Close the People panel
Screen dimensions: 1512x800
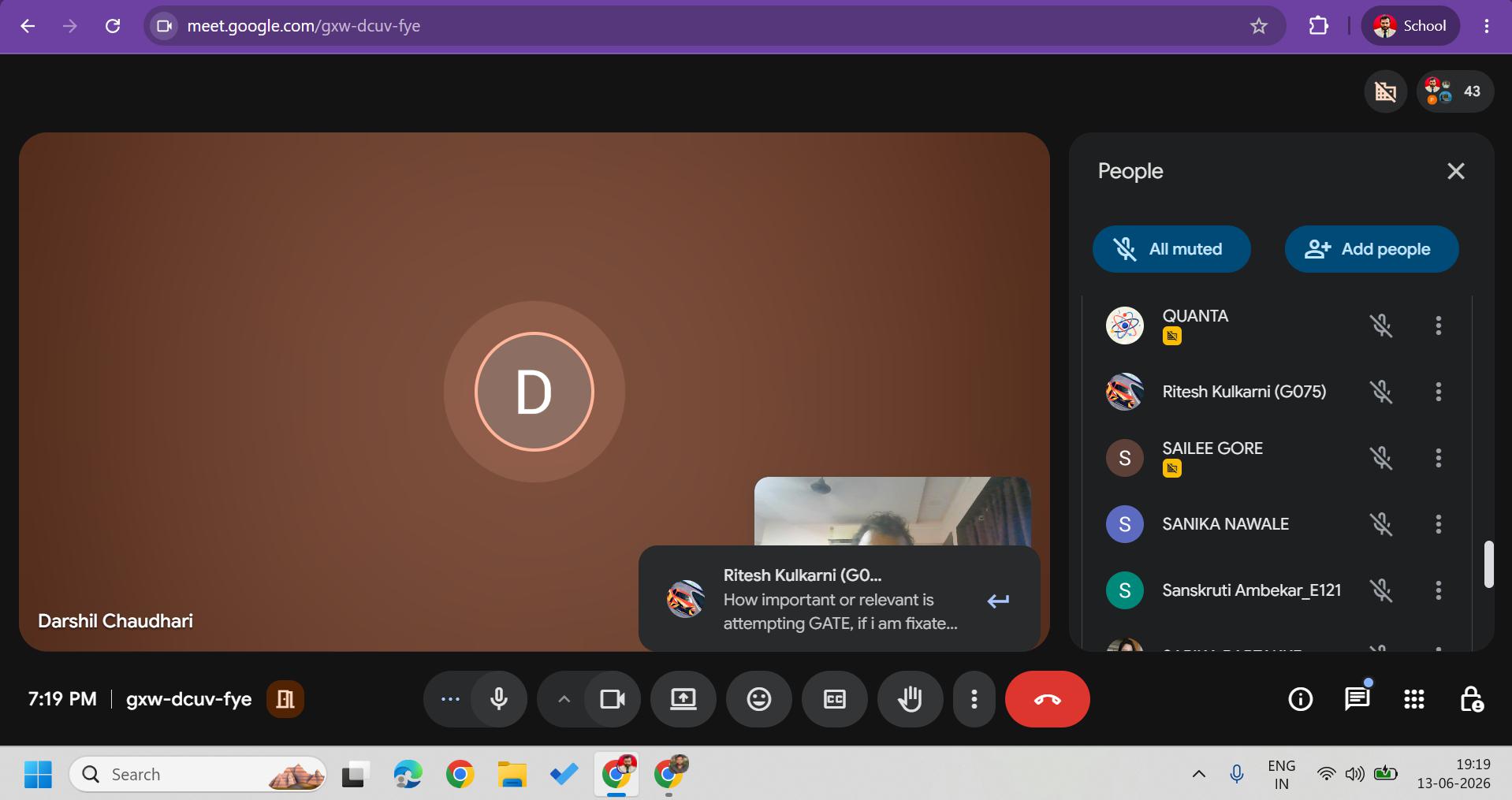1456,171
